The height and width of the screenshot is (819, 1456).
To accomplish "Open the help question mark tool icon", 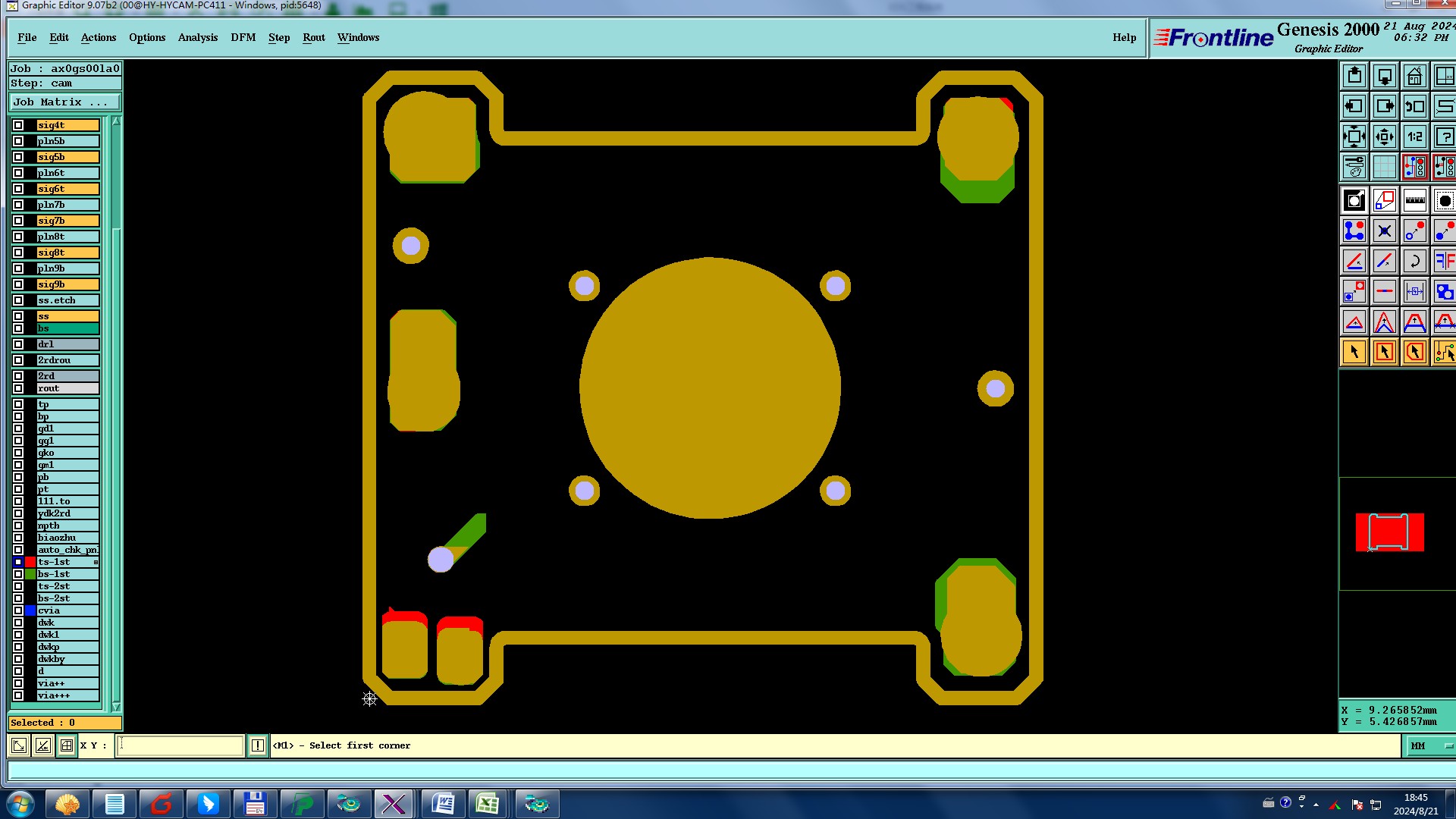I will pos(1444,136).
